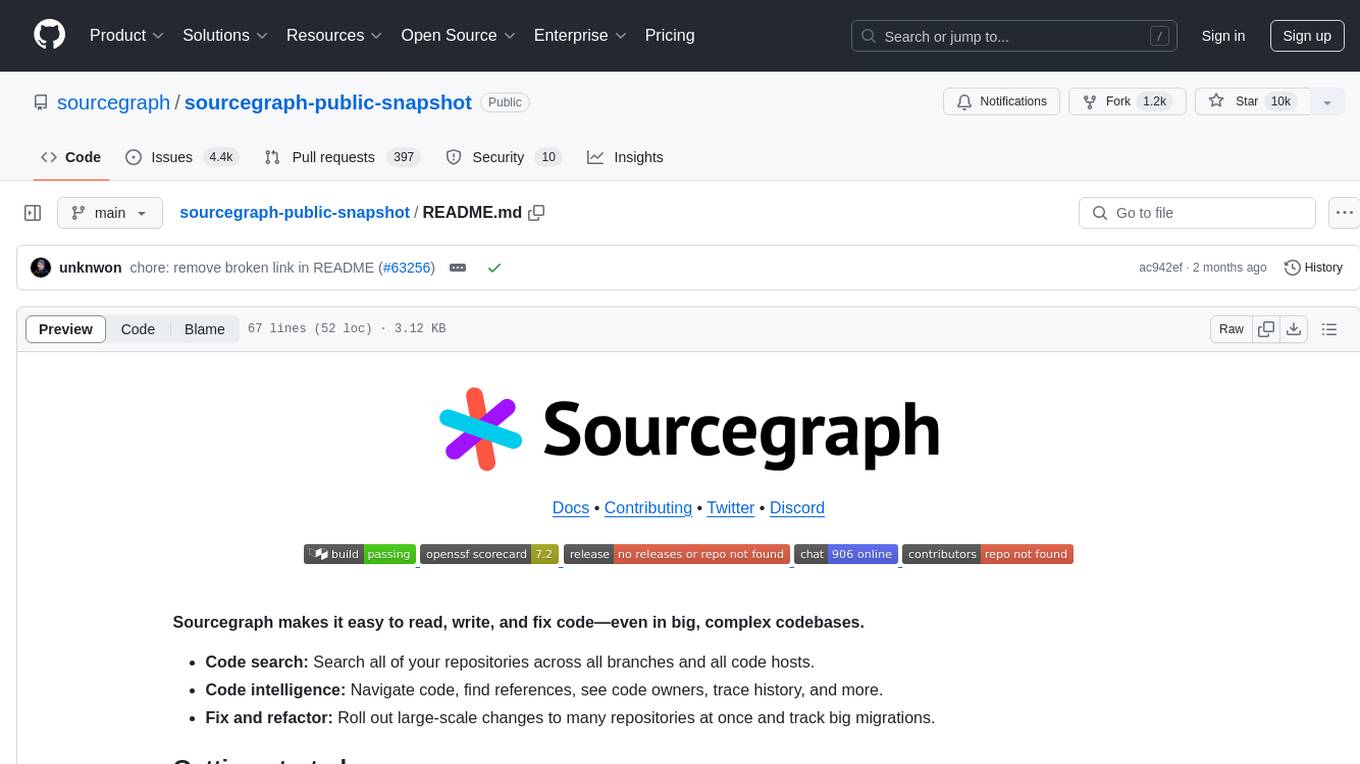Open the sourcegraph owner link
The height and width of the screenshot is (764, 1360).
click(x=114, y=102)
